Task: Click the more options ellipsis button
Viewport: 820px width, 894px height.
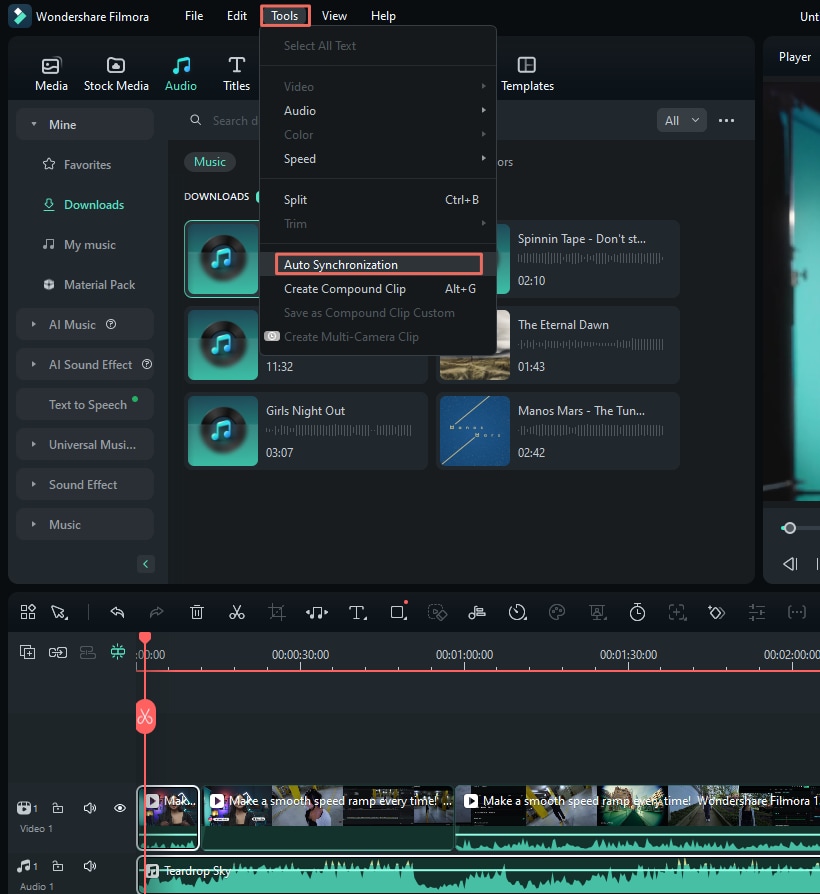Action: [726, 120]
